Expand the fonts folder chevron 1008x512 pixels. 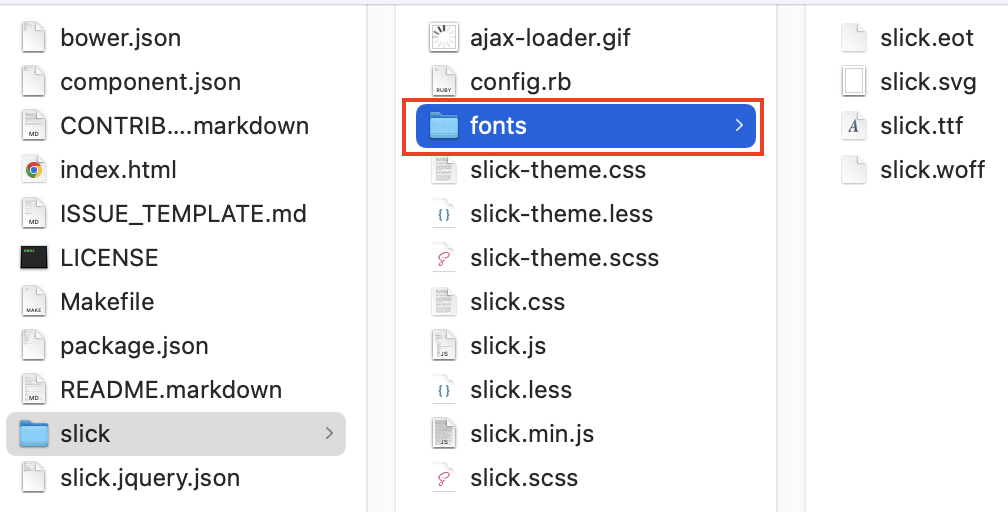[x=739, y=125]
